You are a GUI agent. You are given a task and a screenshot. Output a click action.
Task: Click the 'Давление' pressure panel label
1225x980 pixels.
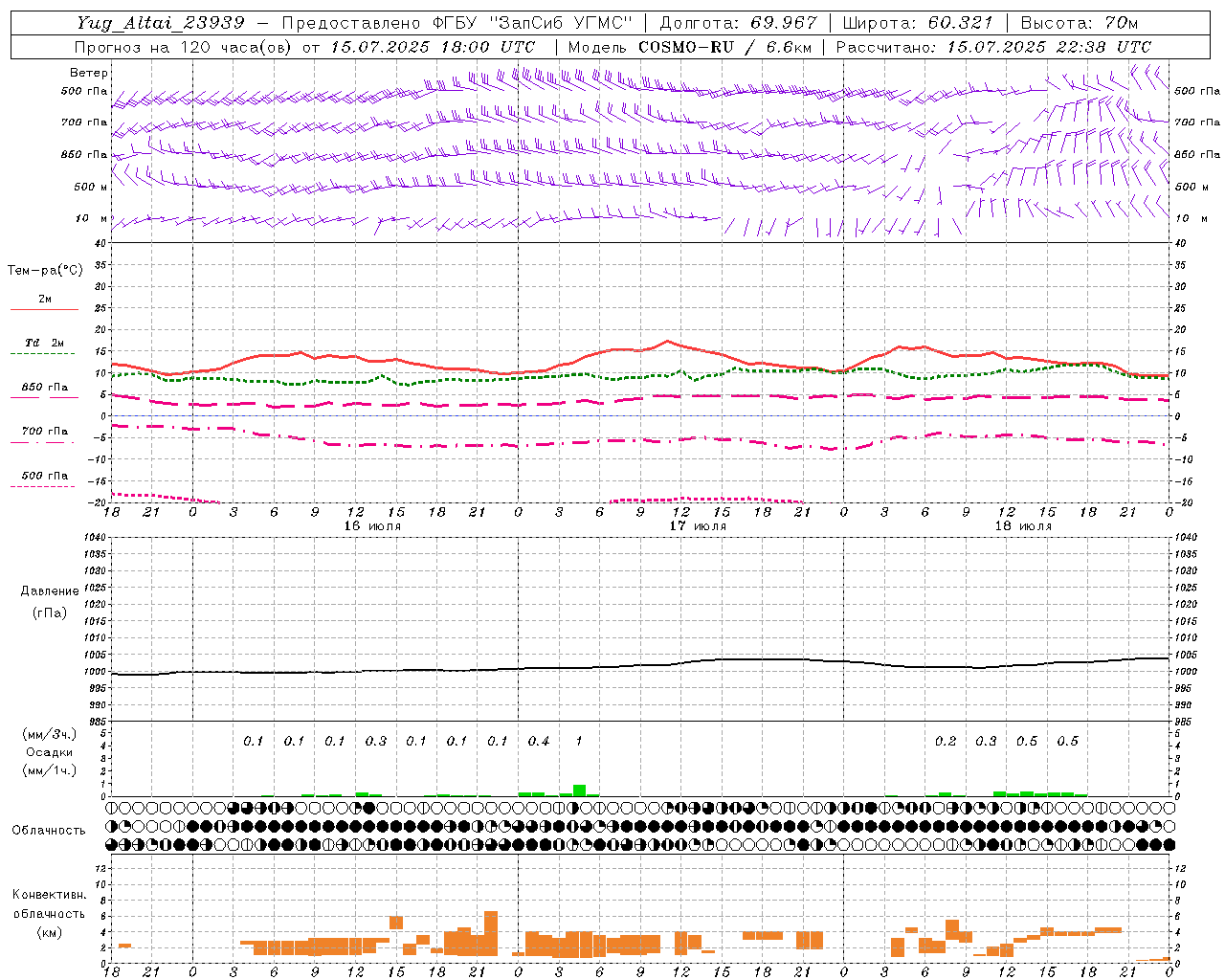[50, 591]
